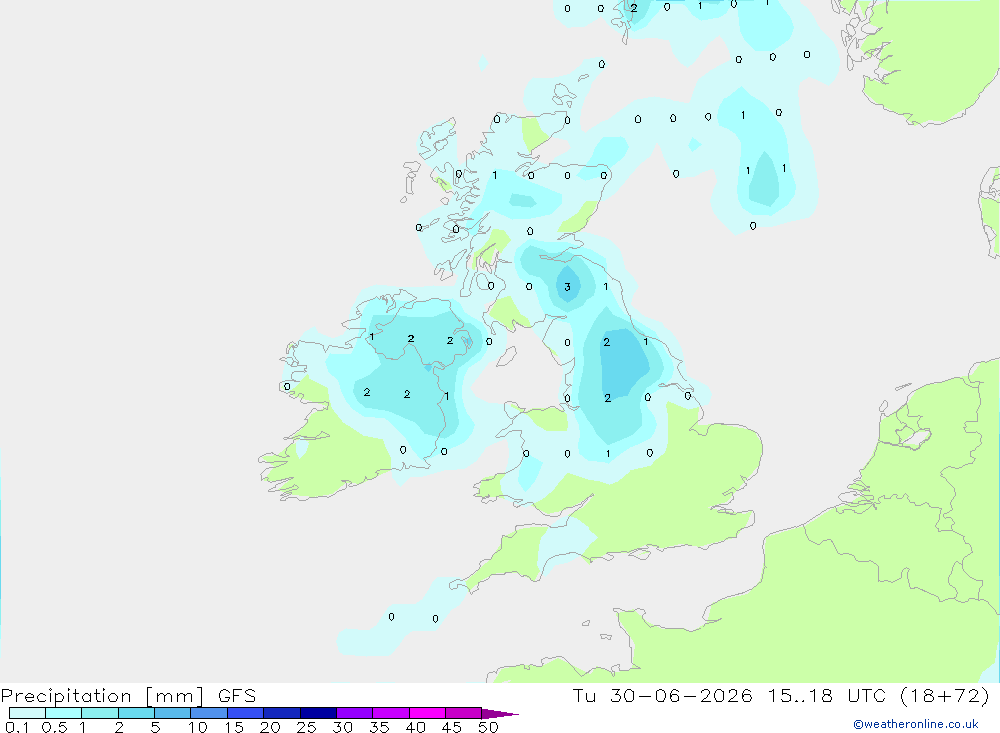Open the weatheronline.co.uk copyright link
Image resolution: width=1000 pixels, height=733 pixels.
tap(916, 724)
